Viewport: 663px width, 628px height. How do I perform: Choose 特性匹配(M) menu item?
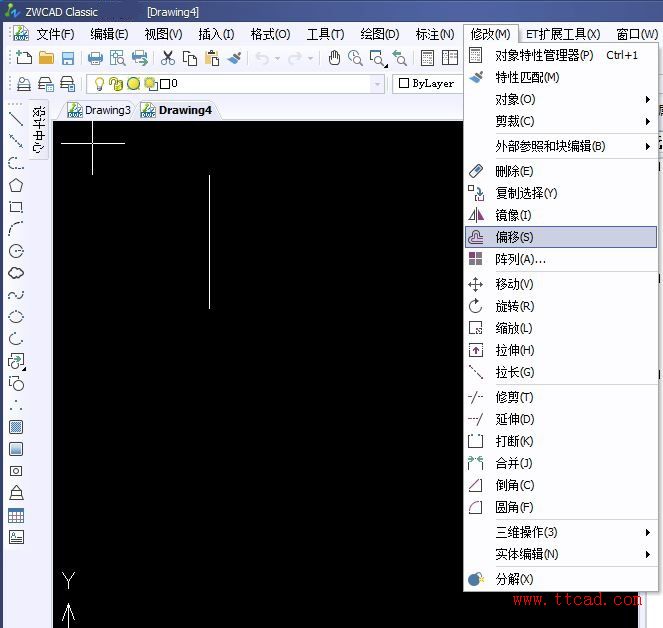point(561,77)
